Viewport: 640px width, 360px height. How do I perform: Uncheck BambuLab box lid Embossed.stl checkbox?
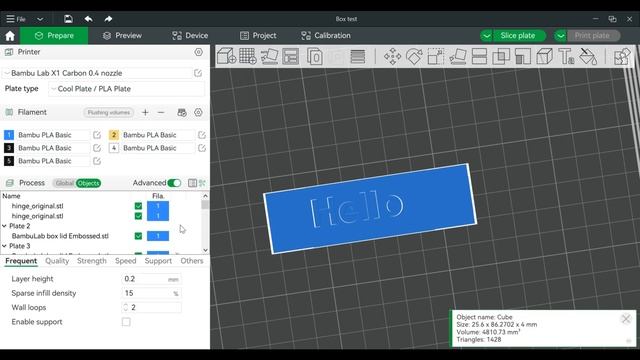coord(138,236)
